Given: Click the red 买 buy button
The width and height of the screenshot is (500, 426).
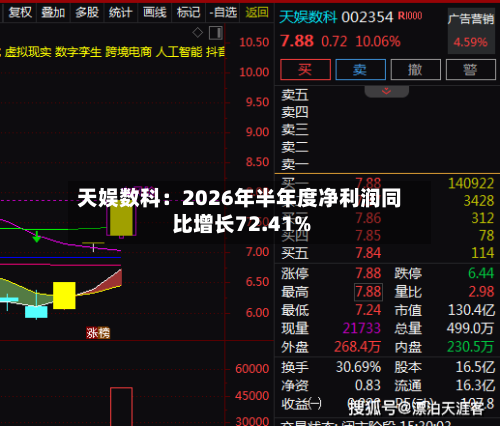Looking at the screenshot, I should pyautogui.click(x=305, y=70).
